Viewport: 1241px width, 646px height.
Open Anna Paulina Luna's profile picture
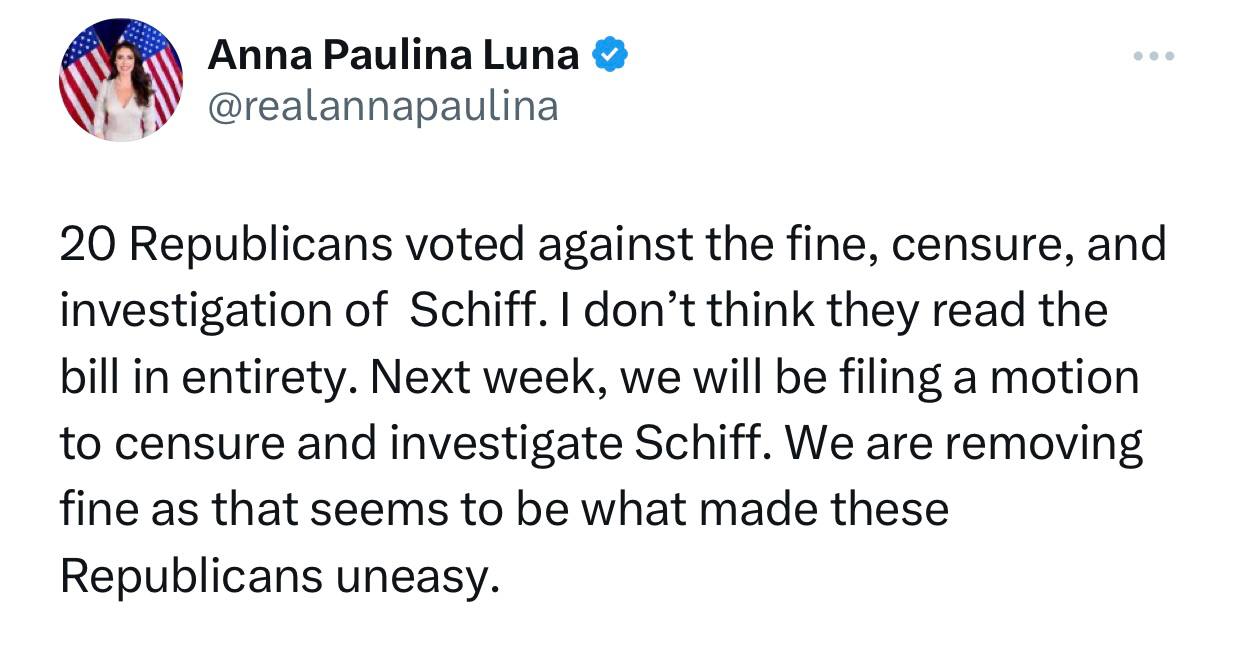121,79
